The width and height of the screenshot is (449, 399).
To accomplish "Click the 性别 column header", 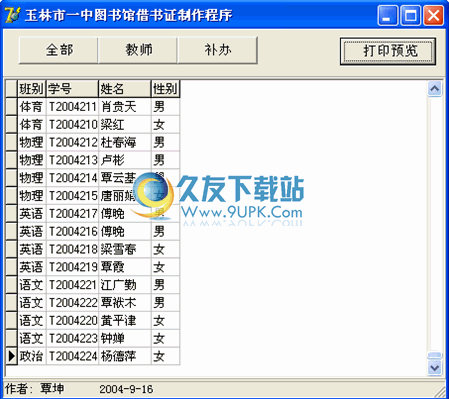I will coord(166,89).
